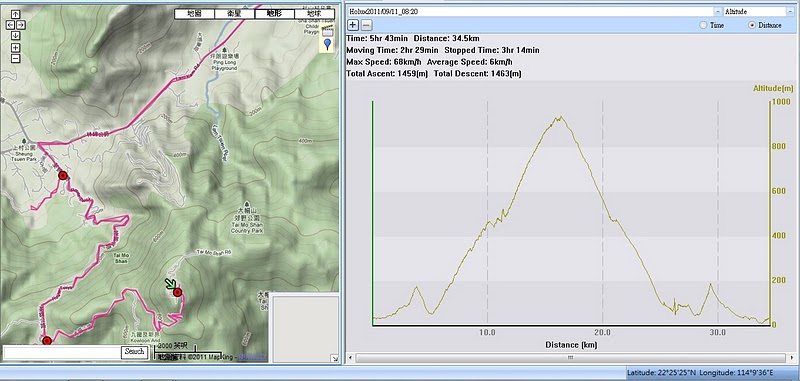This screenshot has width=800, height=381.
Task: Click the clapperboard icon above the blue pin
Action: coord(327,32)
